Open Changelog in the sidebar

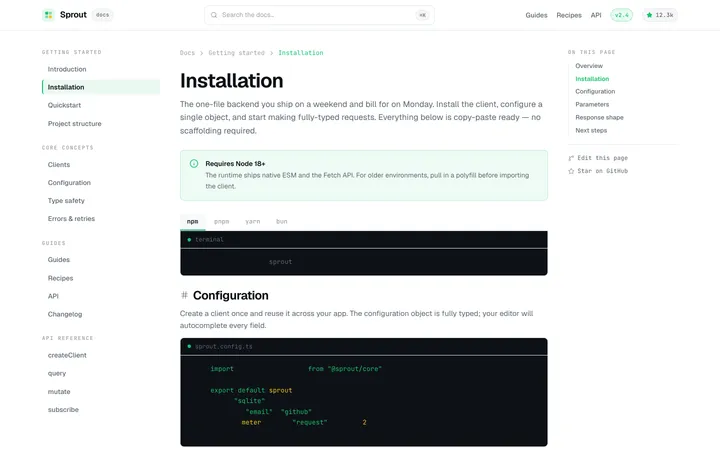pos(101,314)
